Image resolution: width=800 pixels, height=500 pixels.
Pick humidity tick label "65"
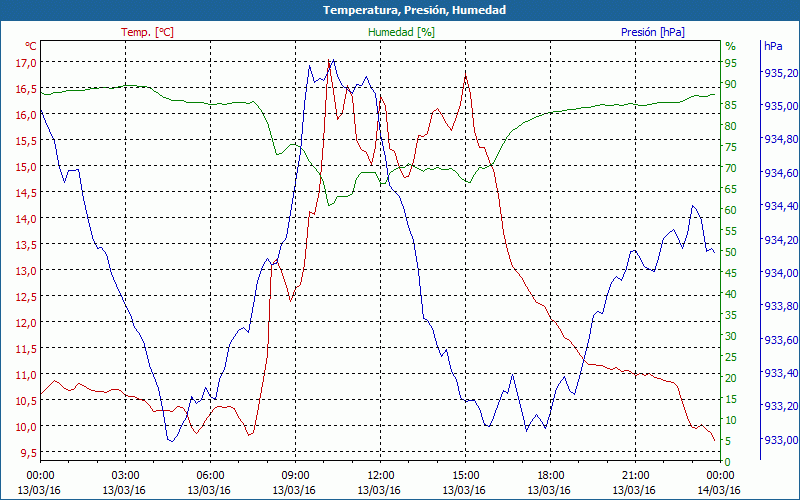731,189
